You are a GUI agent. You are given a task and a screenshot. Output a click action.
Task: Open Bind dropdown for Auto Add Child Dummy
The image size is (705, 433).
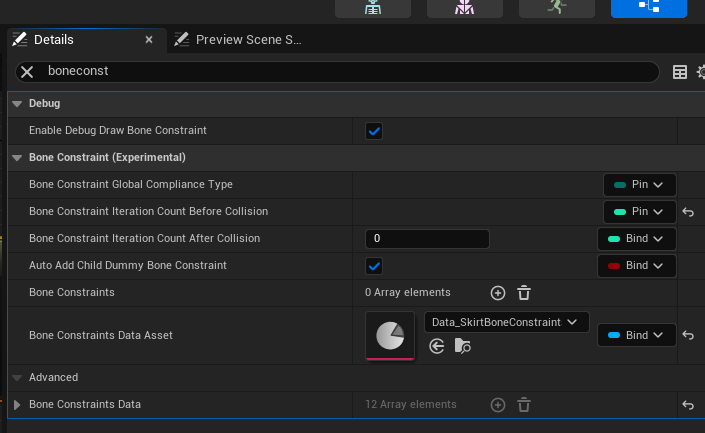click(637, 266)
